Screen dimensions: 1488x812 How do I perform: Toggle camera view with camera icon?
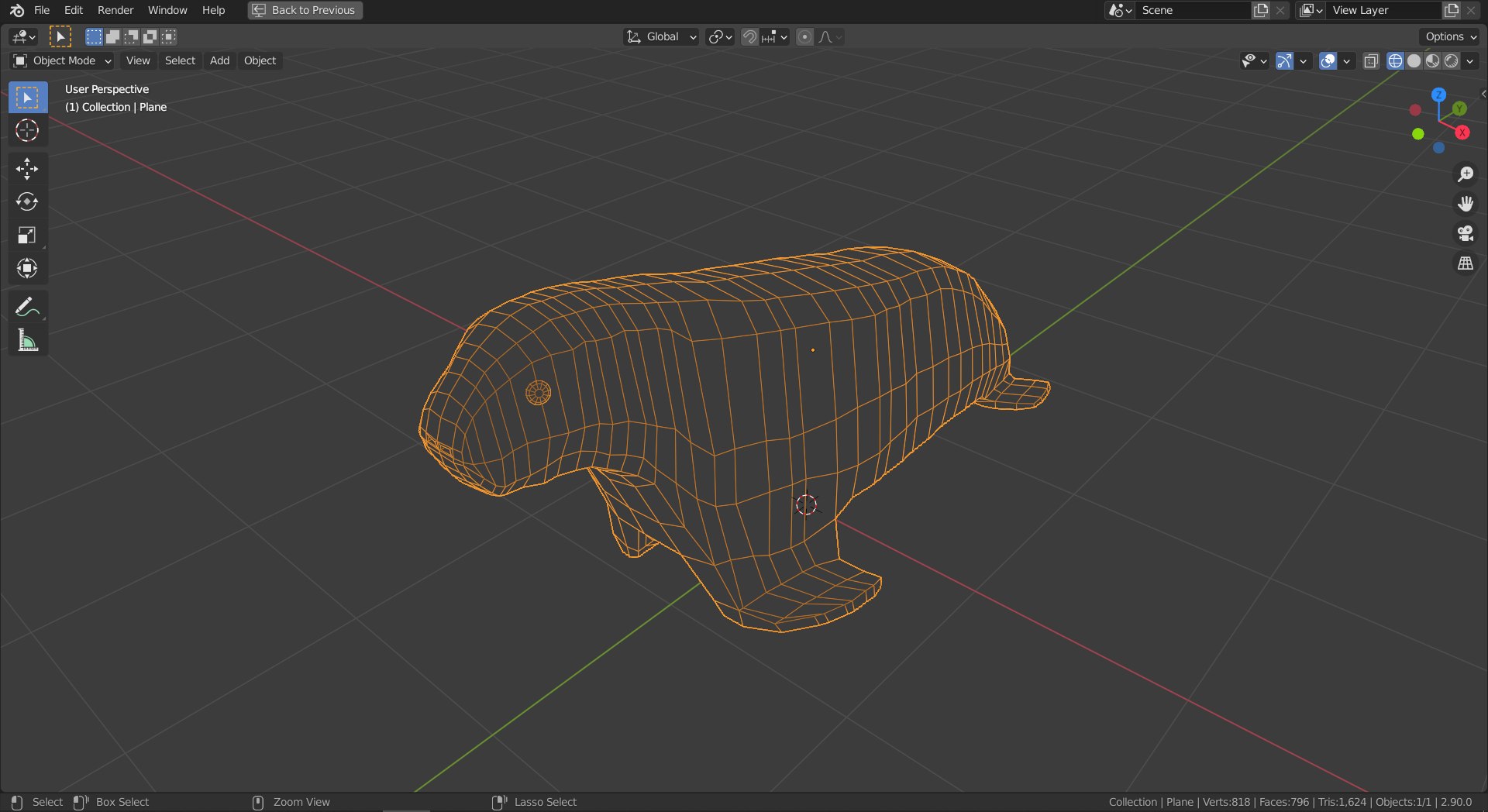click(1465, 233)
